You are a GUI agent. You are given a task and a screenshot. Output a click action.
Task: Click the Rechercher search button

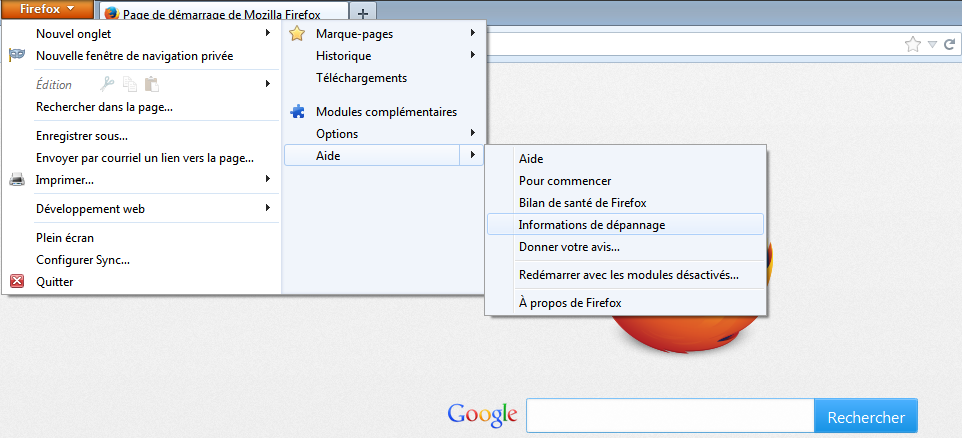(866, 417)
